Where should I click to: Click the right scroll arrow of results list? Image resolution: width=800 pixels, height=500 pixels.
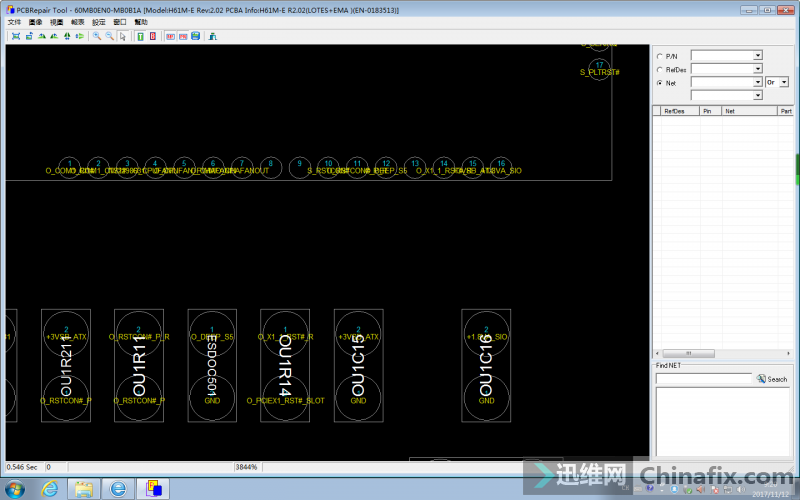click(x=789, y=353)
